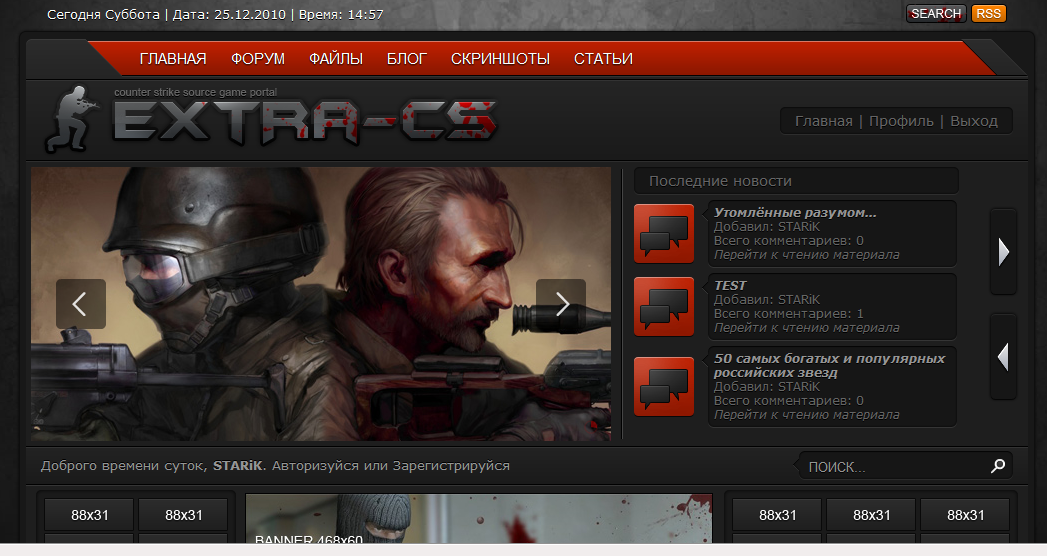Click the Авторизуйся link in greeting
1047x556 pixels.
315,465
